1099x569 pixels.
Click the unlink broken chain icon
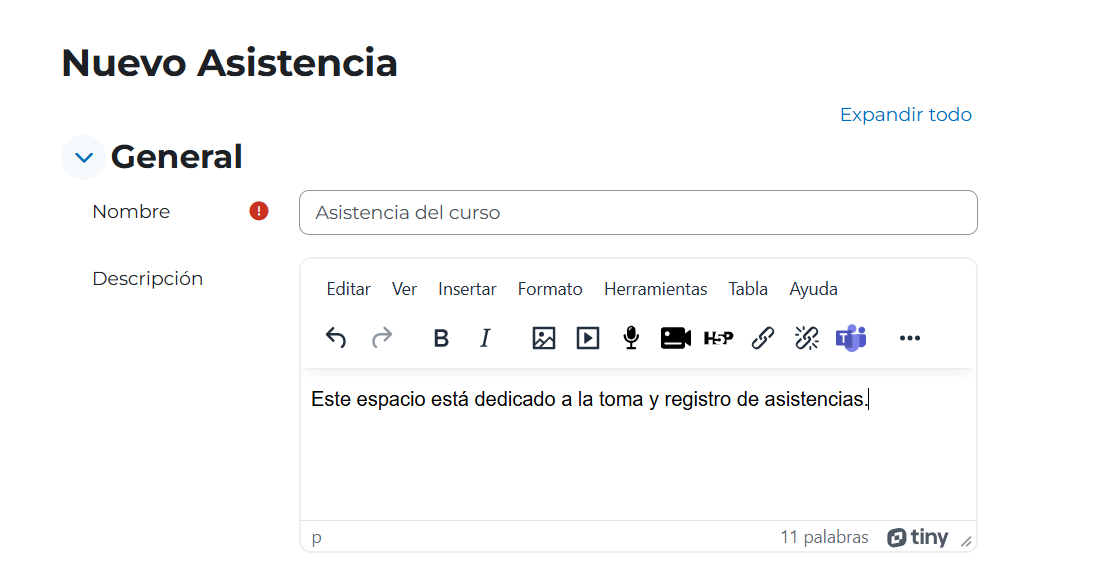tap(807, 338)
